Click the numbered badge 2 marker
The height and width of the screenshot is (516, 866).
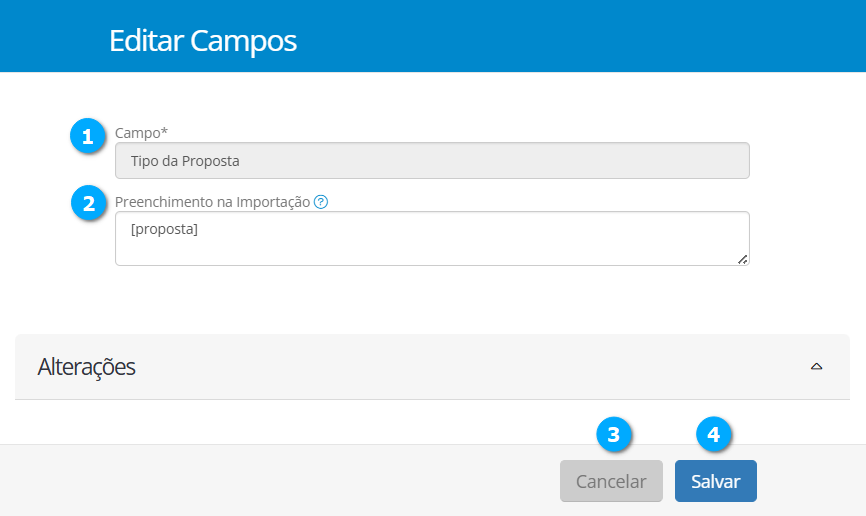click(x=88, y=203)
